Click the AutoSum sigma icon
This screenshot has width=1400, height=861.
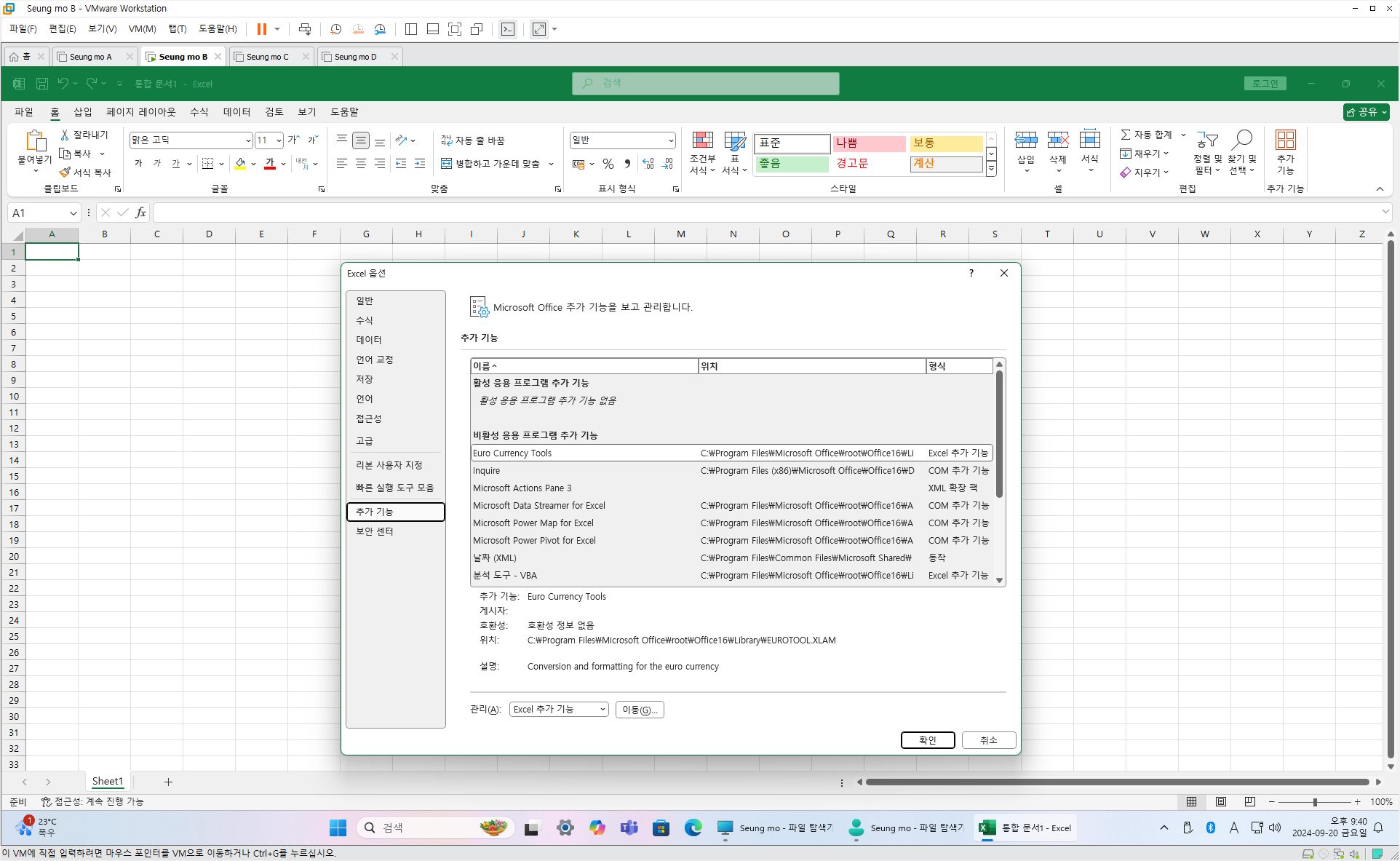[x=1126, y=135]
